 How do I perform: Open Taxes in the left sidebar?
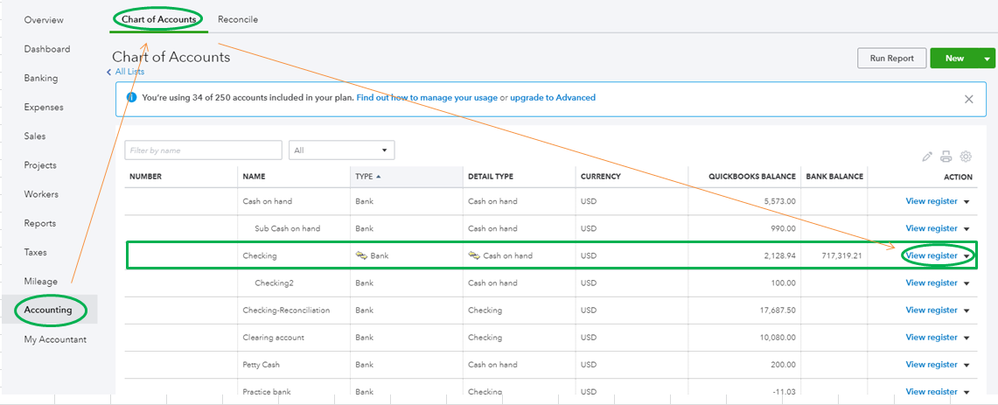(x=35, y=252)
